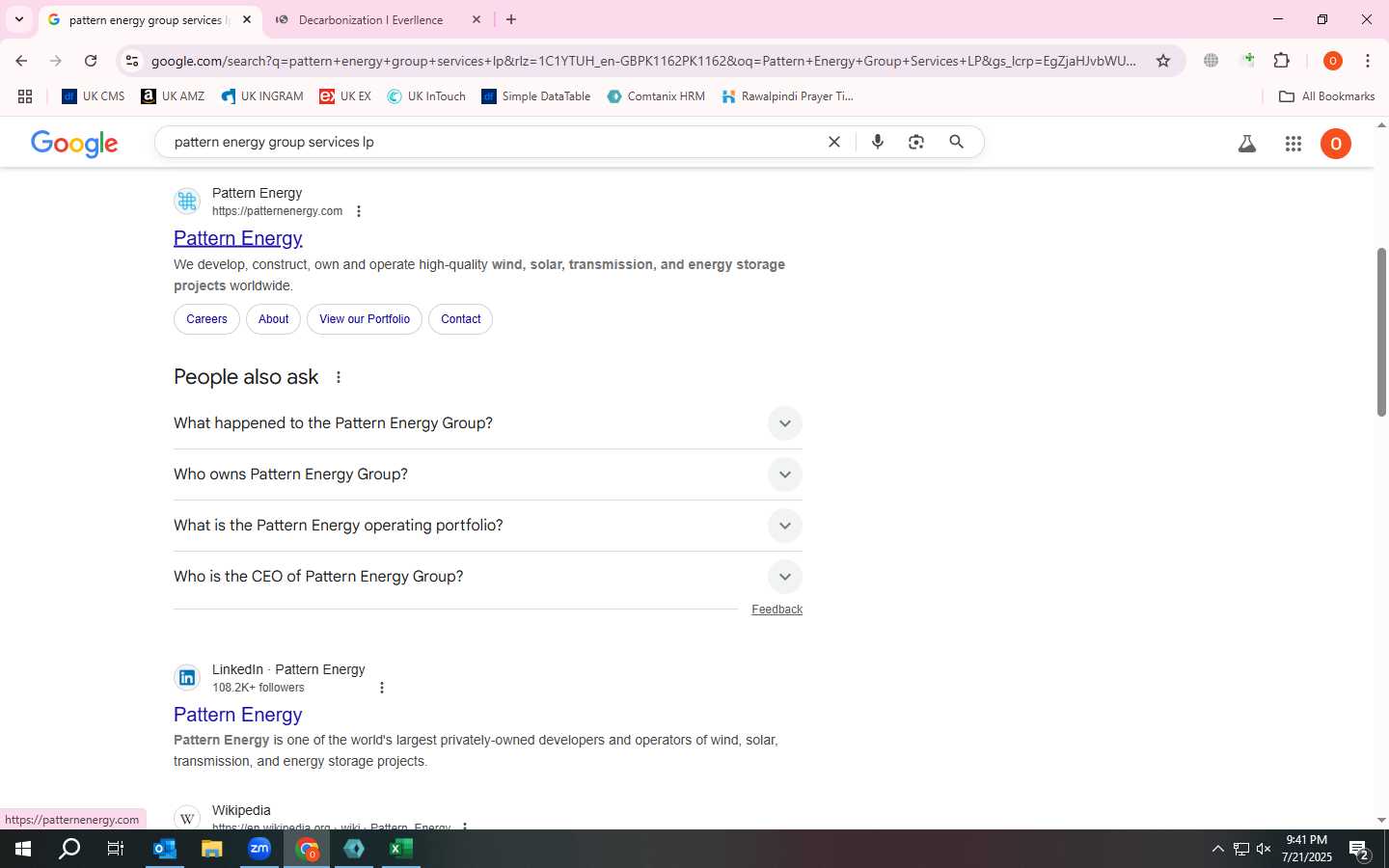Viewport: 1389px width, 868px height.
Task: Open Search Labs flask icon
Action: point(1247,144)
